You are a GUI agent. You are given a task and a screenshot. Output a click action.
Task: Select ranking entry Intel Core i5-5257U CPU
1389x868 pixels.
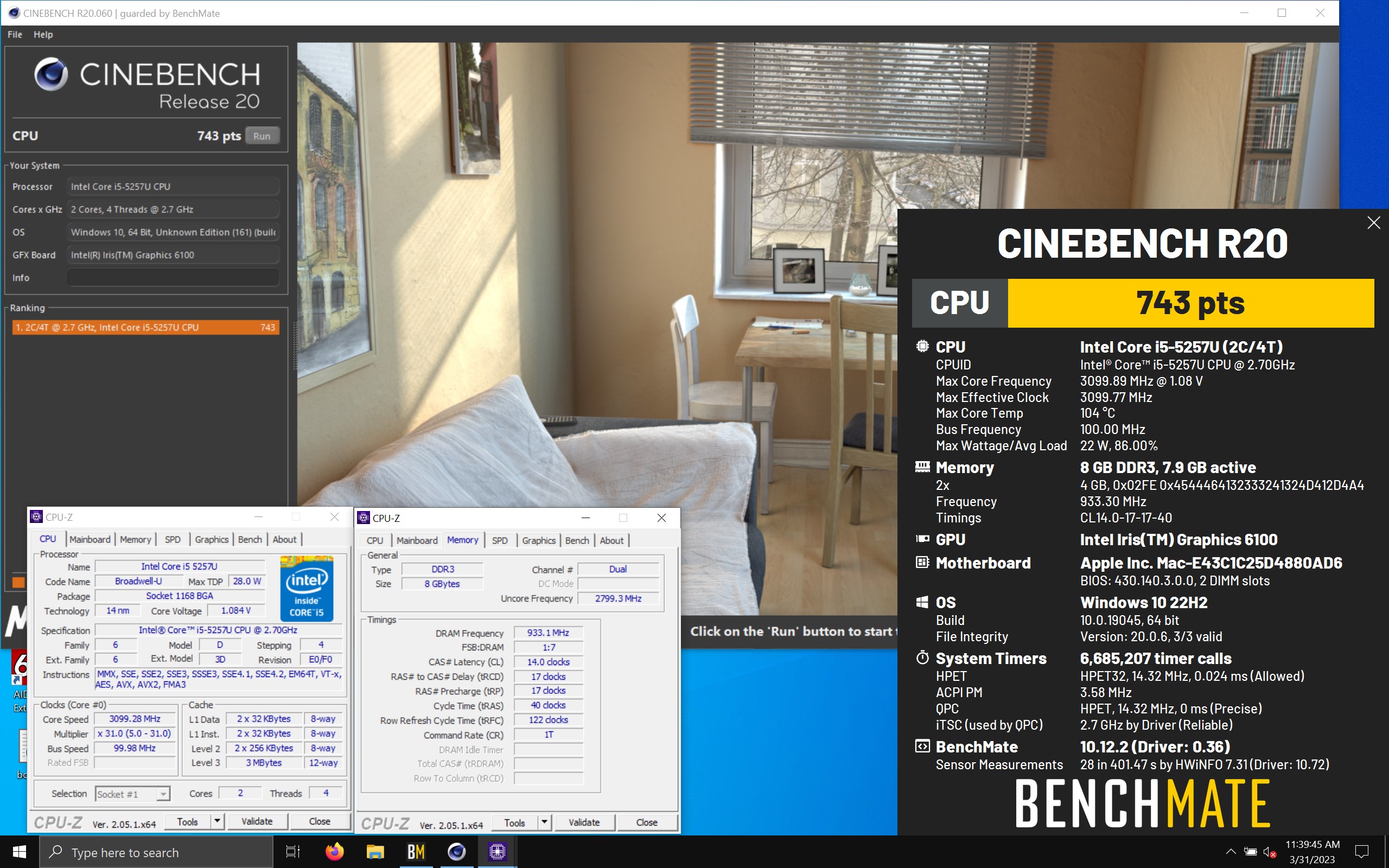tap(145, 327)
